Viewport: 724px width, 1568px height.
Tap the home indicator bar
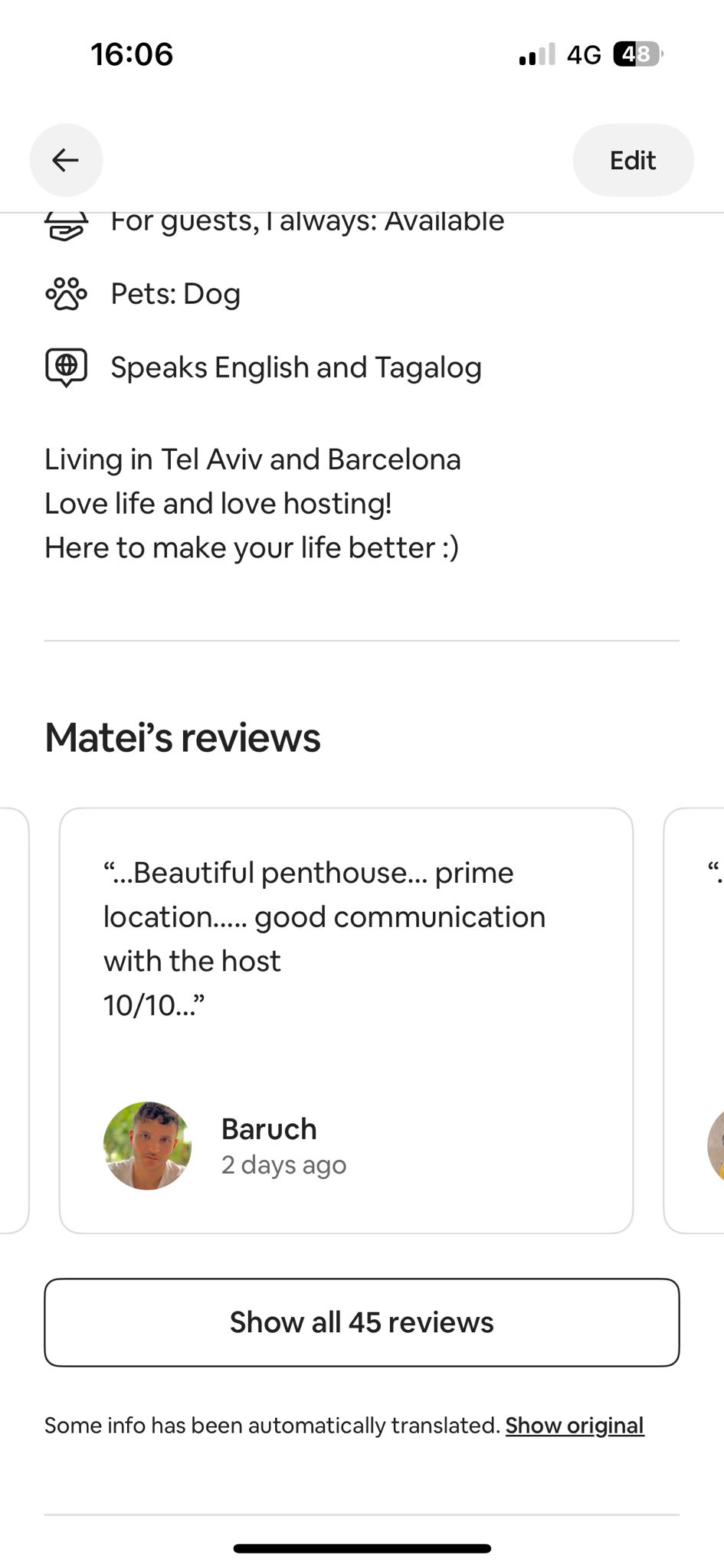coord(362,1548)
